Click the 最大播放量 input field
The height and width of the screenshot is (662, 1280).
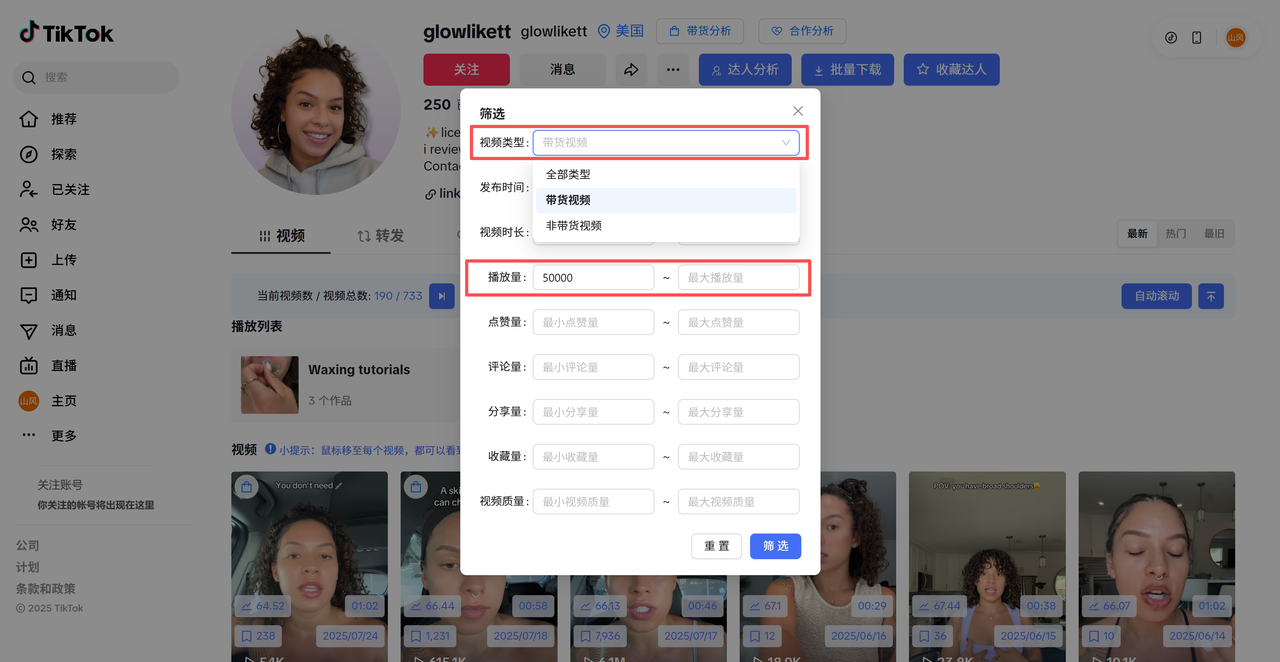click(738, 278)
